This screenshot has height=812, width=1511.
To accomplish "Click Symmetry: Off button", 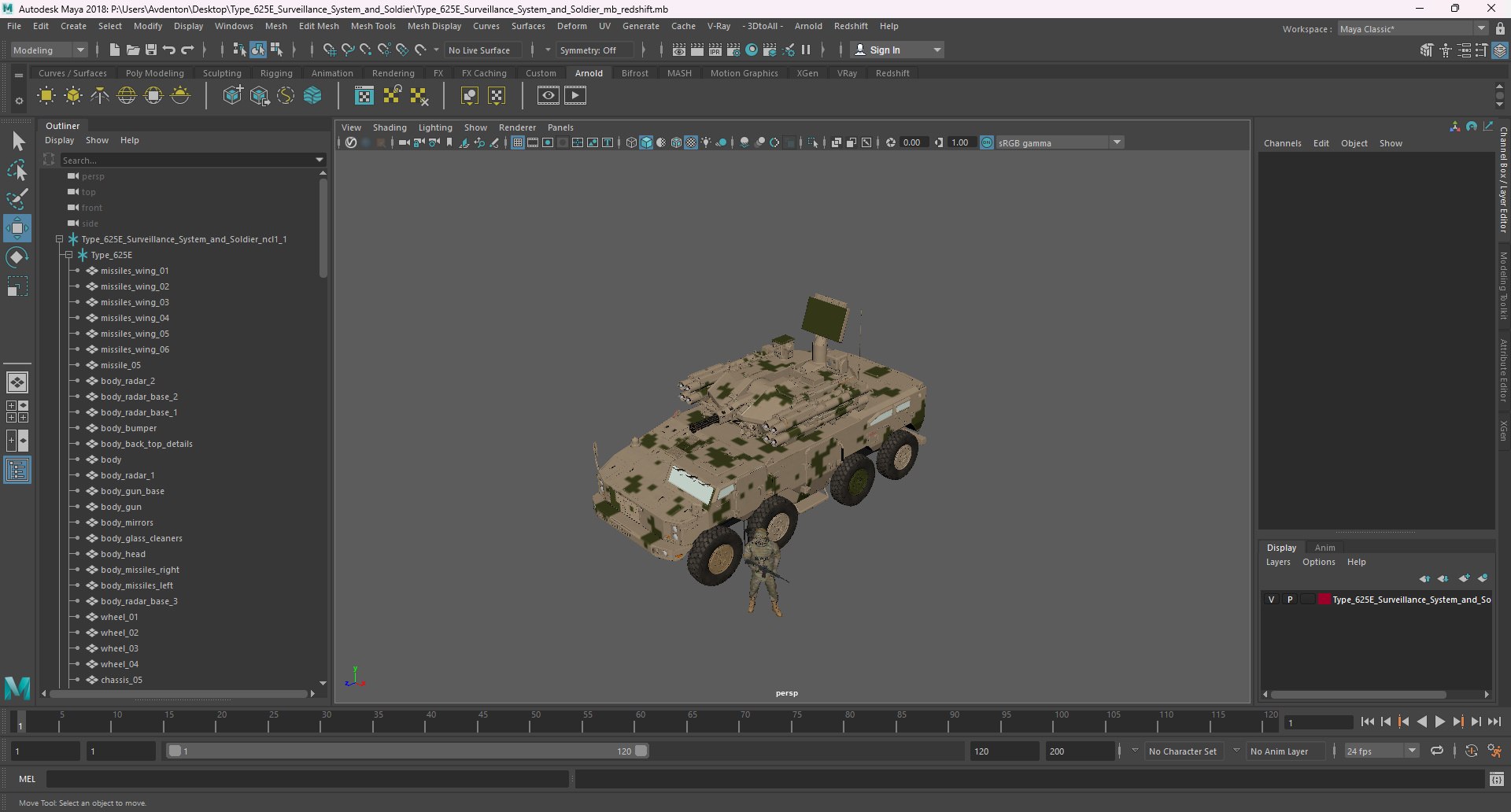I will (593, 50).
